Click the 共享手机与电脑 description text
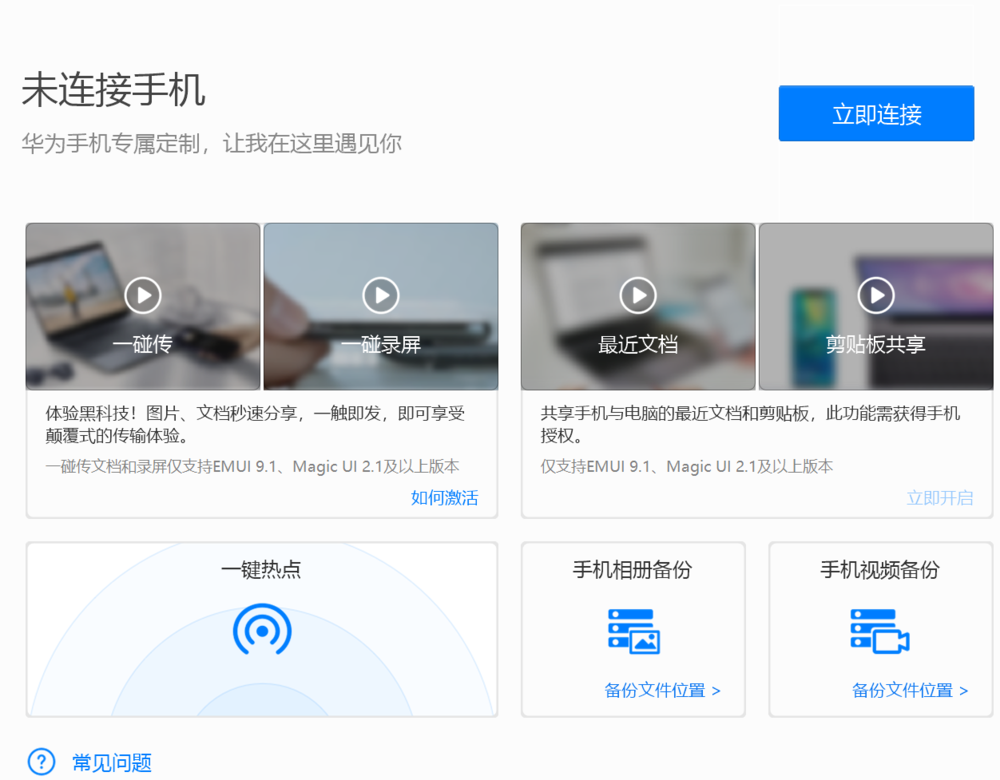This screenshot has width=1000, height=780. tap(750, 424)
